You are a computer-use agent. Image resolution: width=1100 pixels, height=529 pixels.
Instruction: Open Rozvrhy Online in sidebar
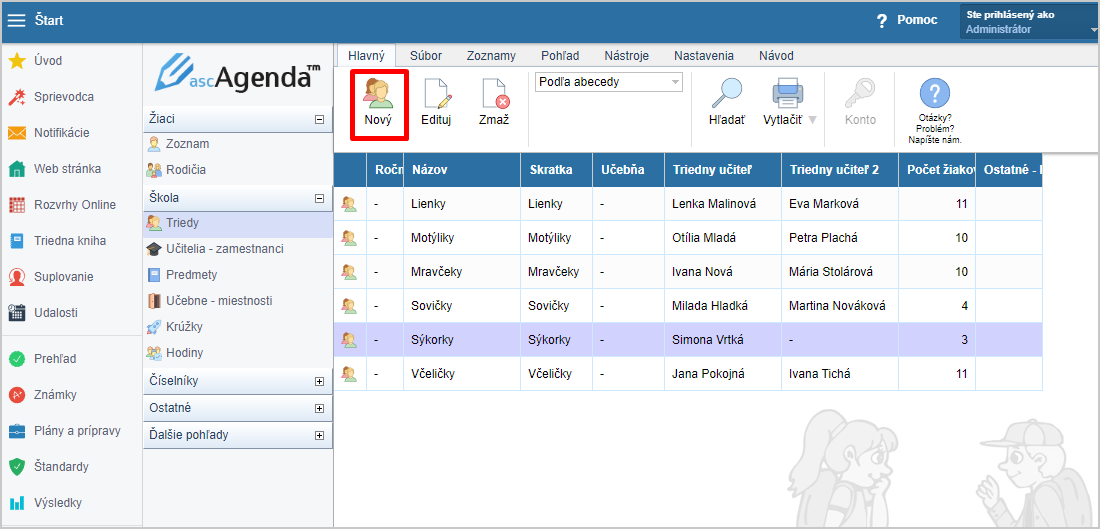[75, 205]
